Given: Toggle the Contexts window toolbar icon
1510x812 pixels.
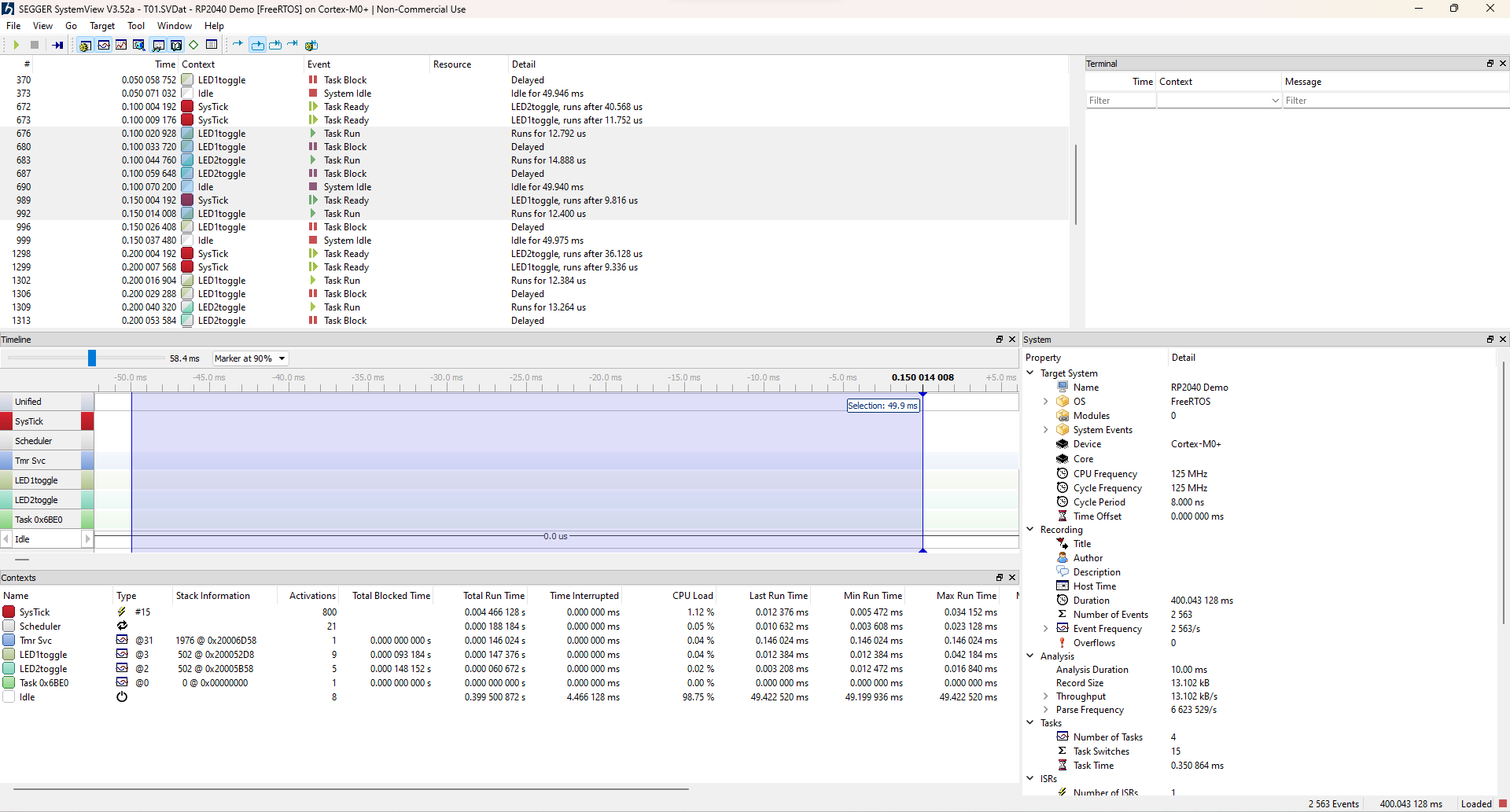Looking at the screenshot, I should tap(158, 45).
